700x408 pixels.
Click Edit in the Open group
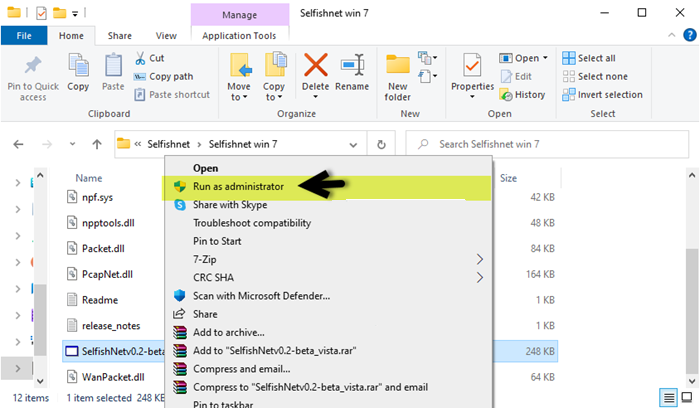coord(516,76)
